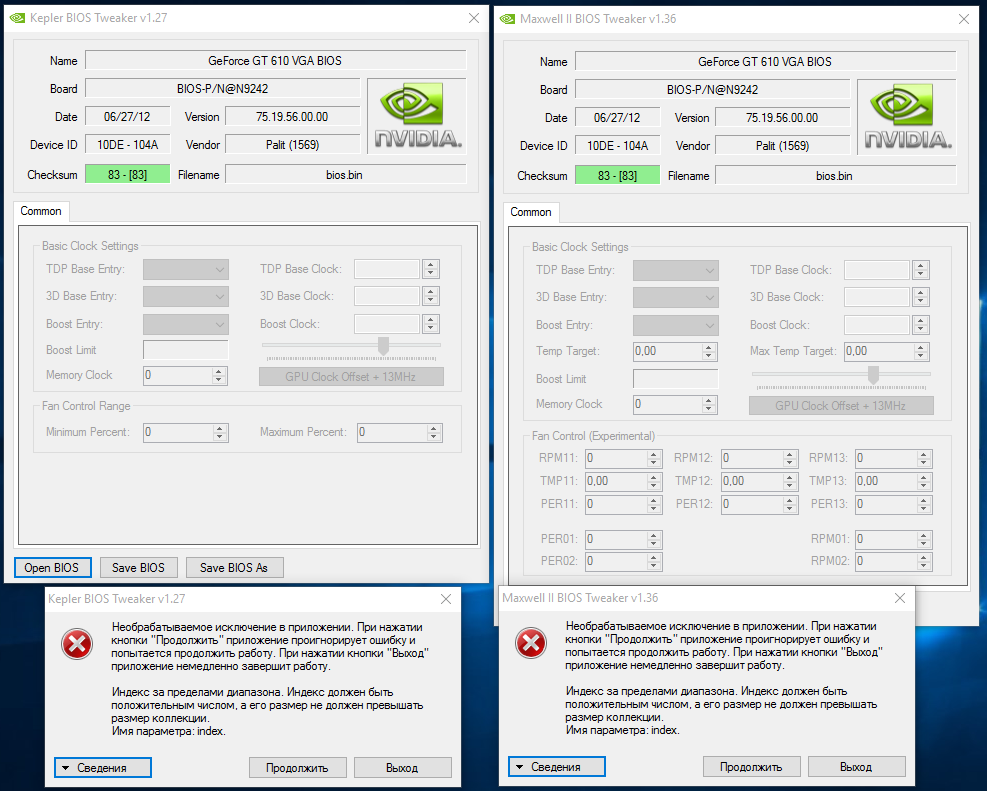Viewport: 987px width, 791px height.
Task: Click Version 75.19.56.00.00 field in Maxwell
Action: [x=782, y=118]
